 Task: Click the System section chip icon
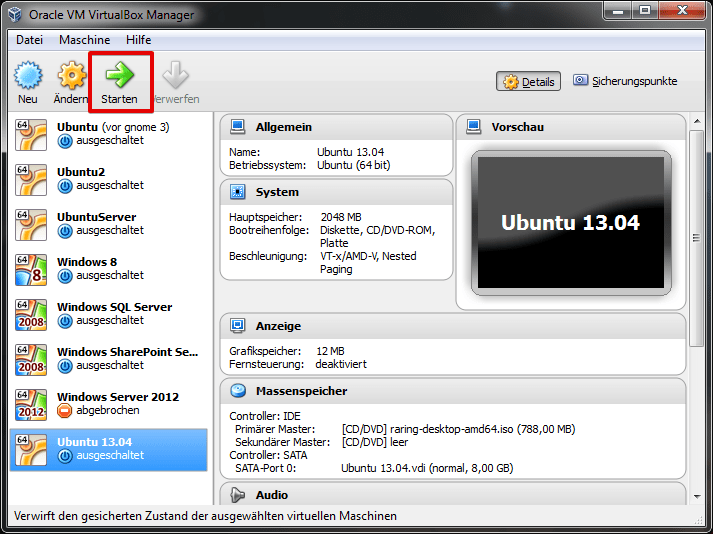tap(237, 192)
